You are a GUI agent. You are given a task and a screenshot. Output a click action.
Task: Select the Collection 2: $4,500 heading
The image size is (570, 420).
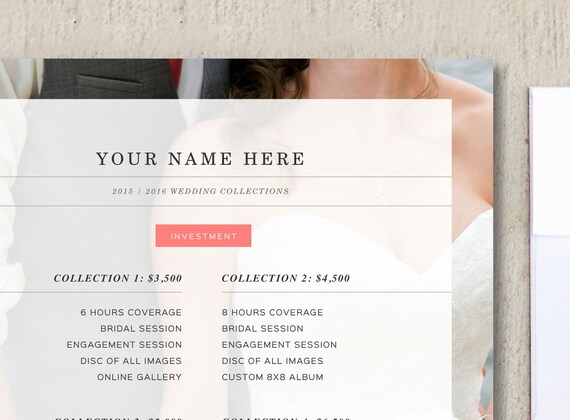286,278
